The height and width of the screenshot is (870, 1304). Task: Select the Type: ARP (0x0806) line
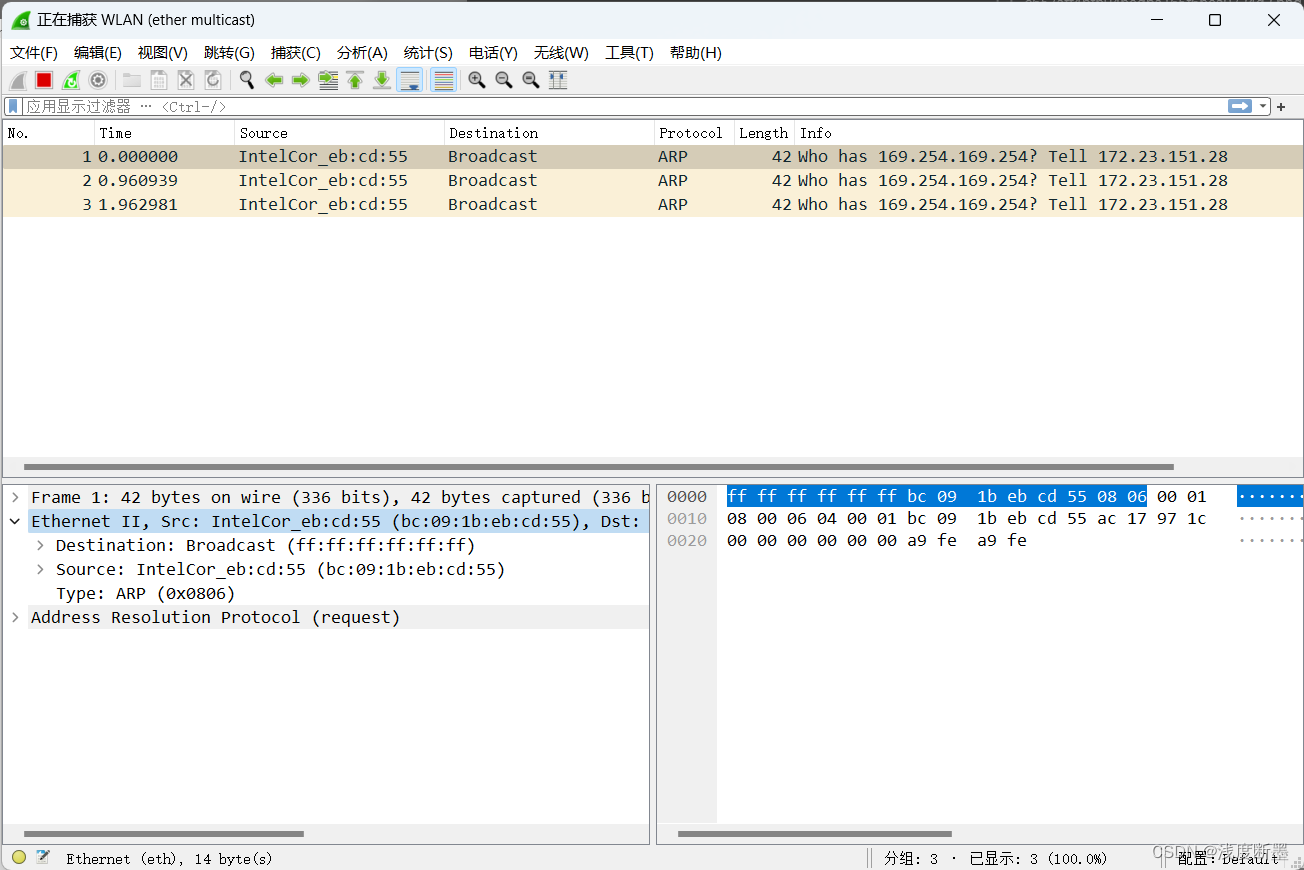click(146, 593)
